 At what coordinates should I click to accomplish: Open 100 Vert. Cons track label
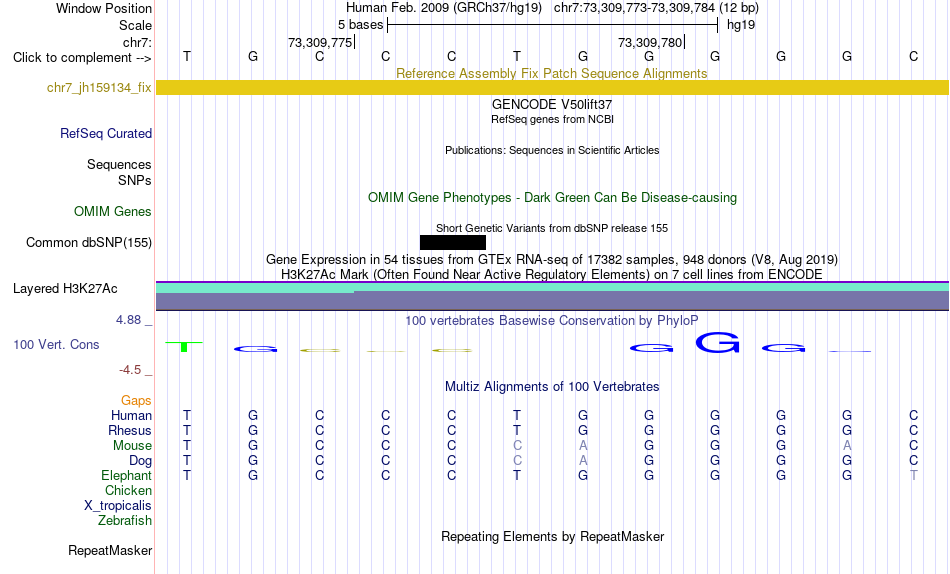[56, 344]
